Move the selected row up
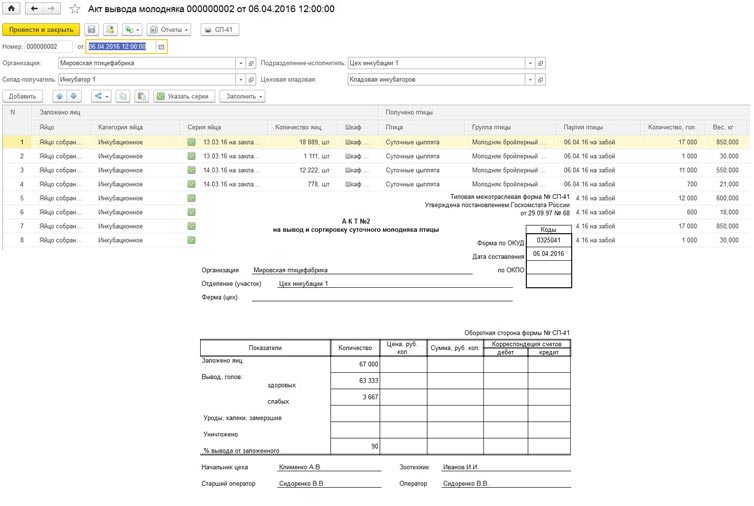Image resolution: width=754 pixels, height=506 pixels. pyautogui.click(x=59, y=96)
